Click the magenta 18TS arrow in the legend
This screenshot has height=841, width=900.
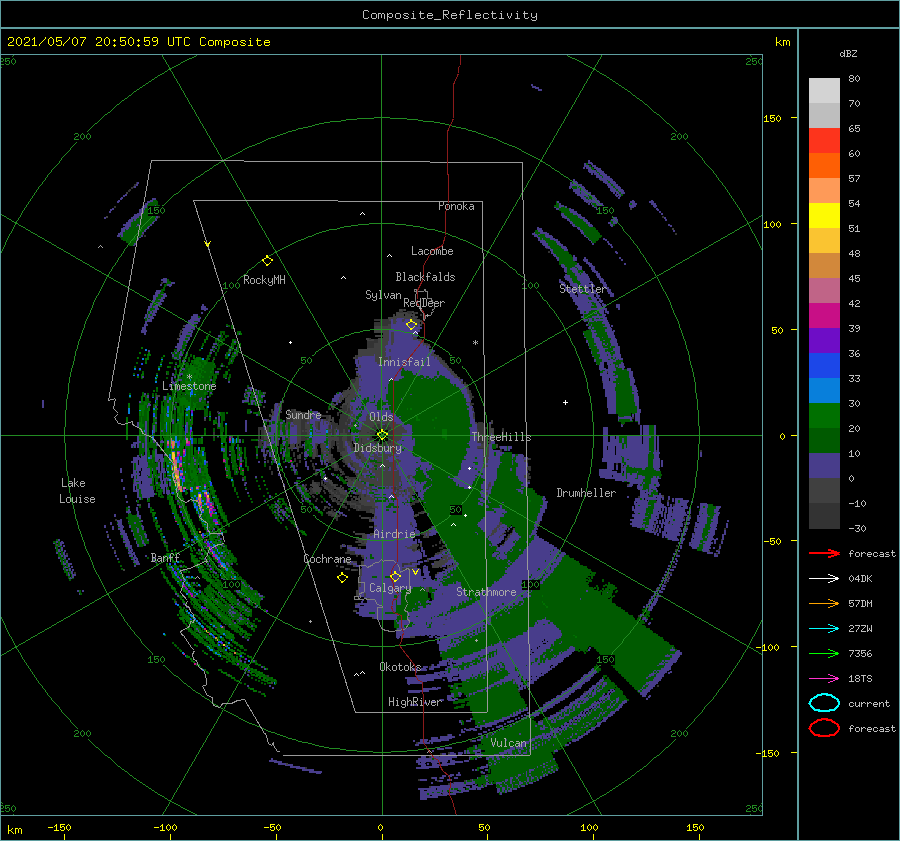[824, 679]
